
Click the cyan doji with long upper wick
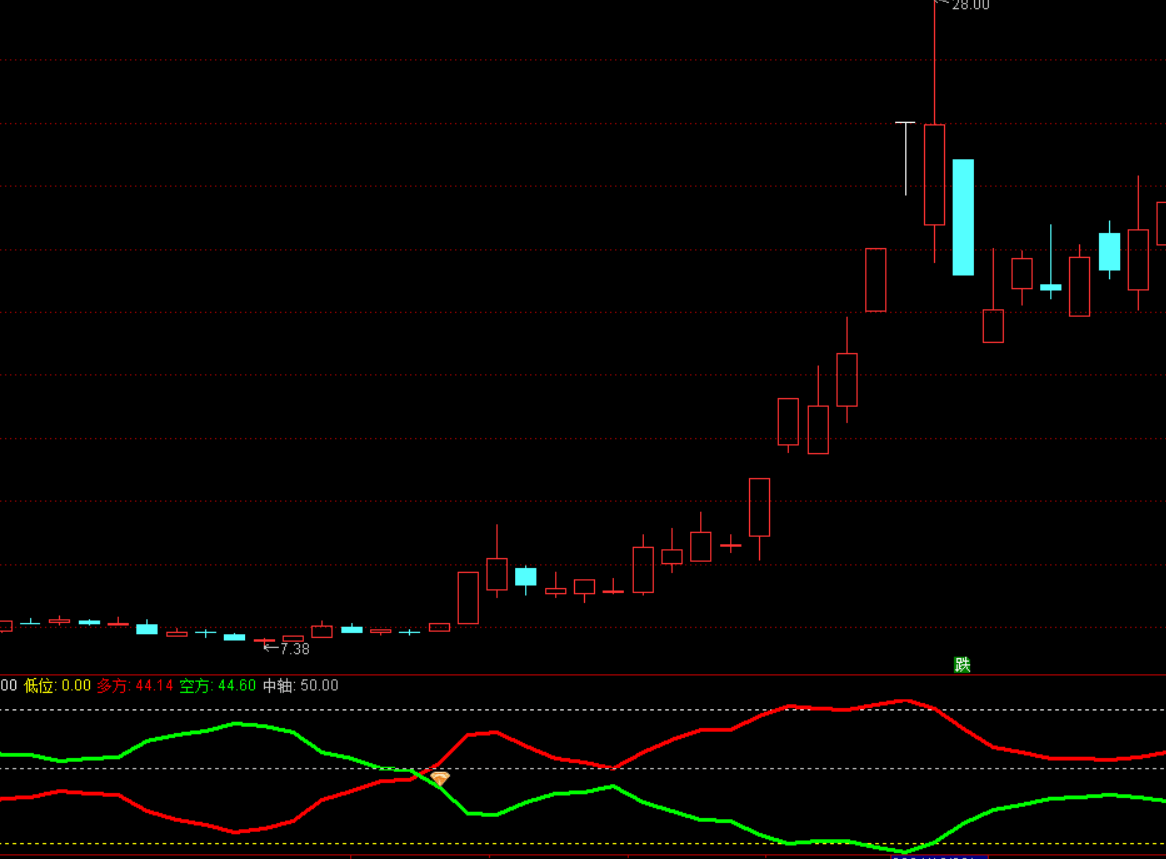click(1050, 286)
